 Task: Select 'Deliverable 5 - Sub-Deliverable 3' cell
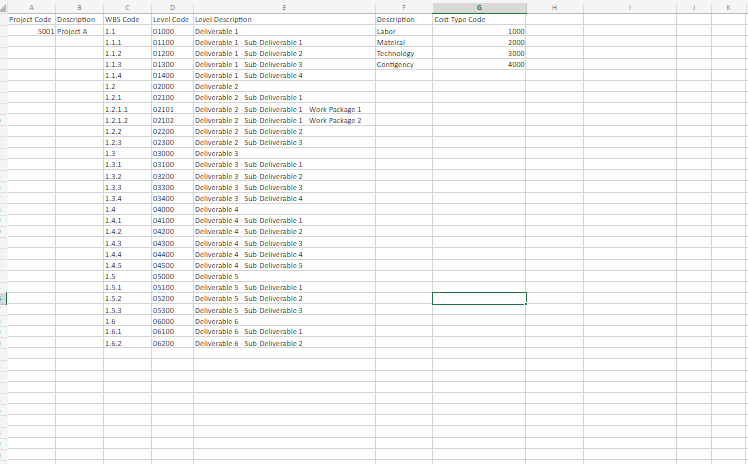(284, 310)
